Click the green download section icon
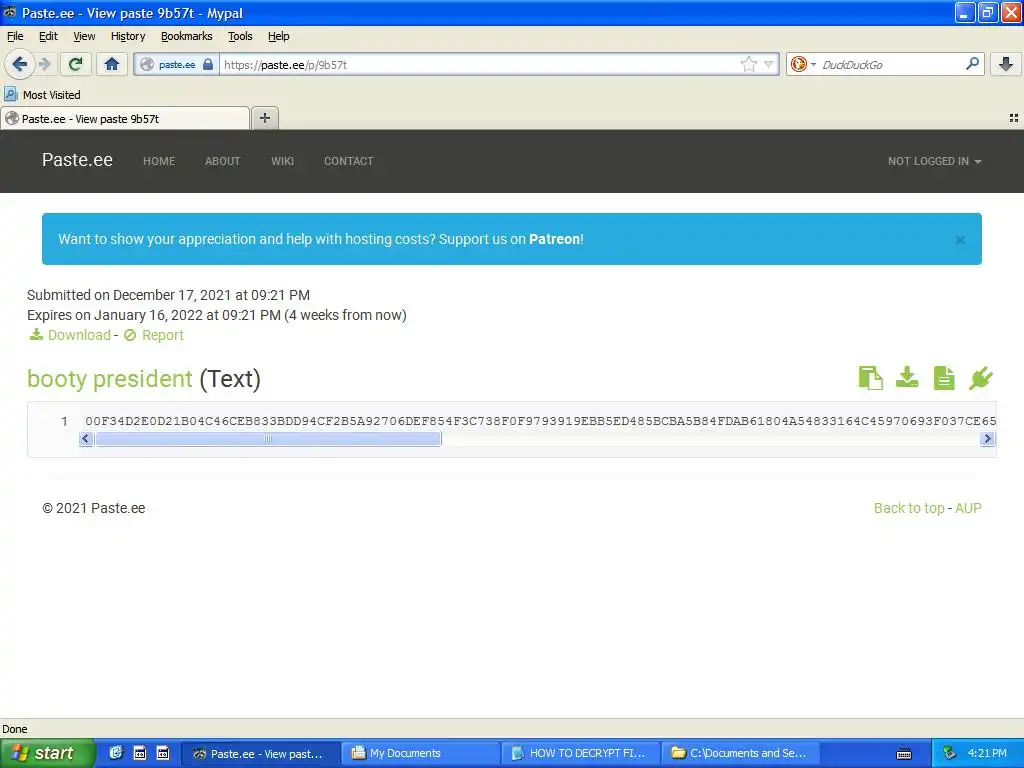This screenshot has width=1024, height=768. pos(907,377)
